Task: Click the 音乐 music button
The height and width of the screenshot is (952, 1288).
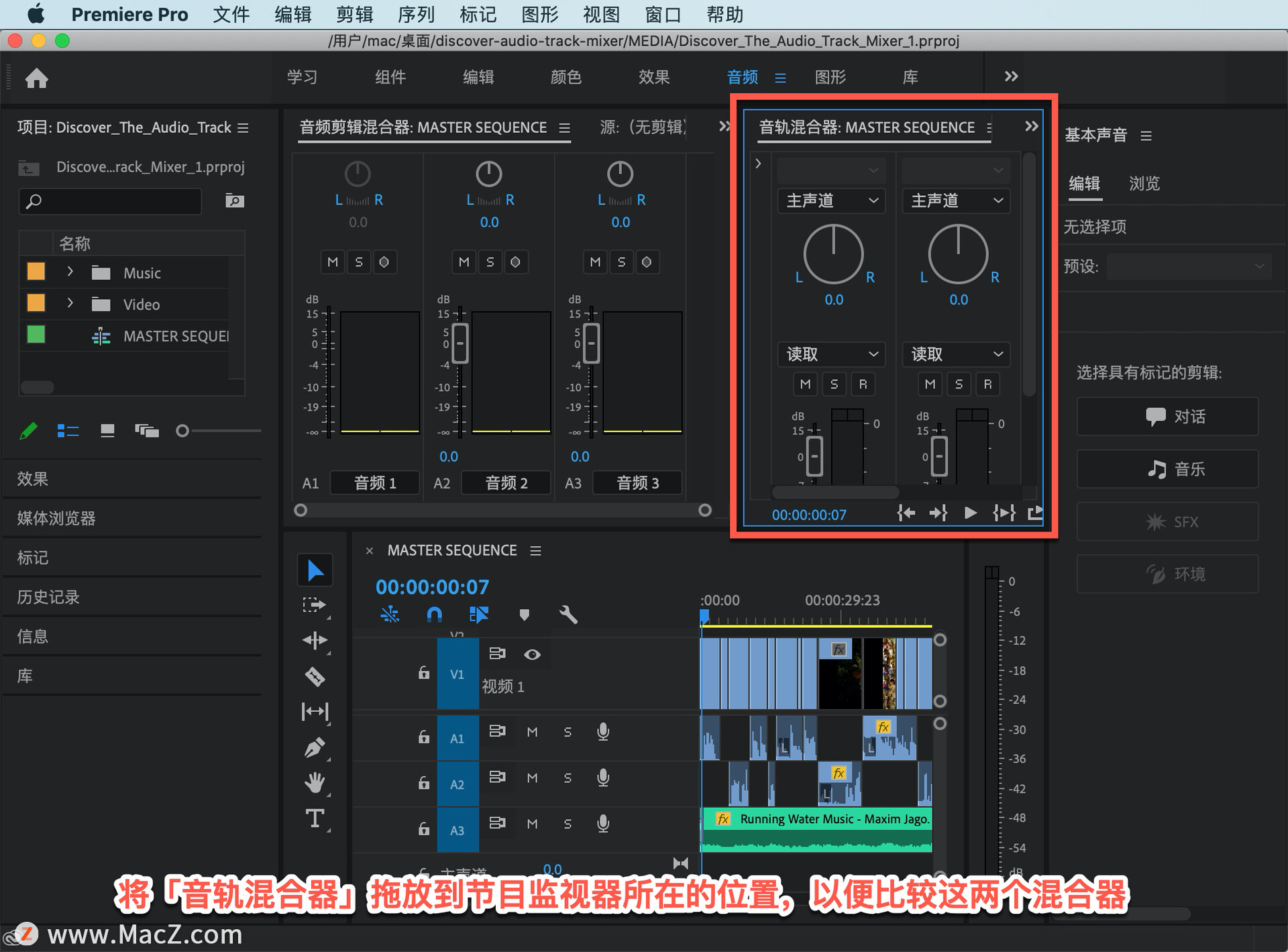Action: point(1167,468)
